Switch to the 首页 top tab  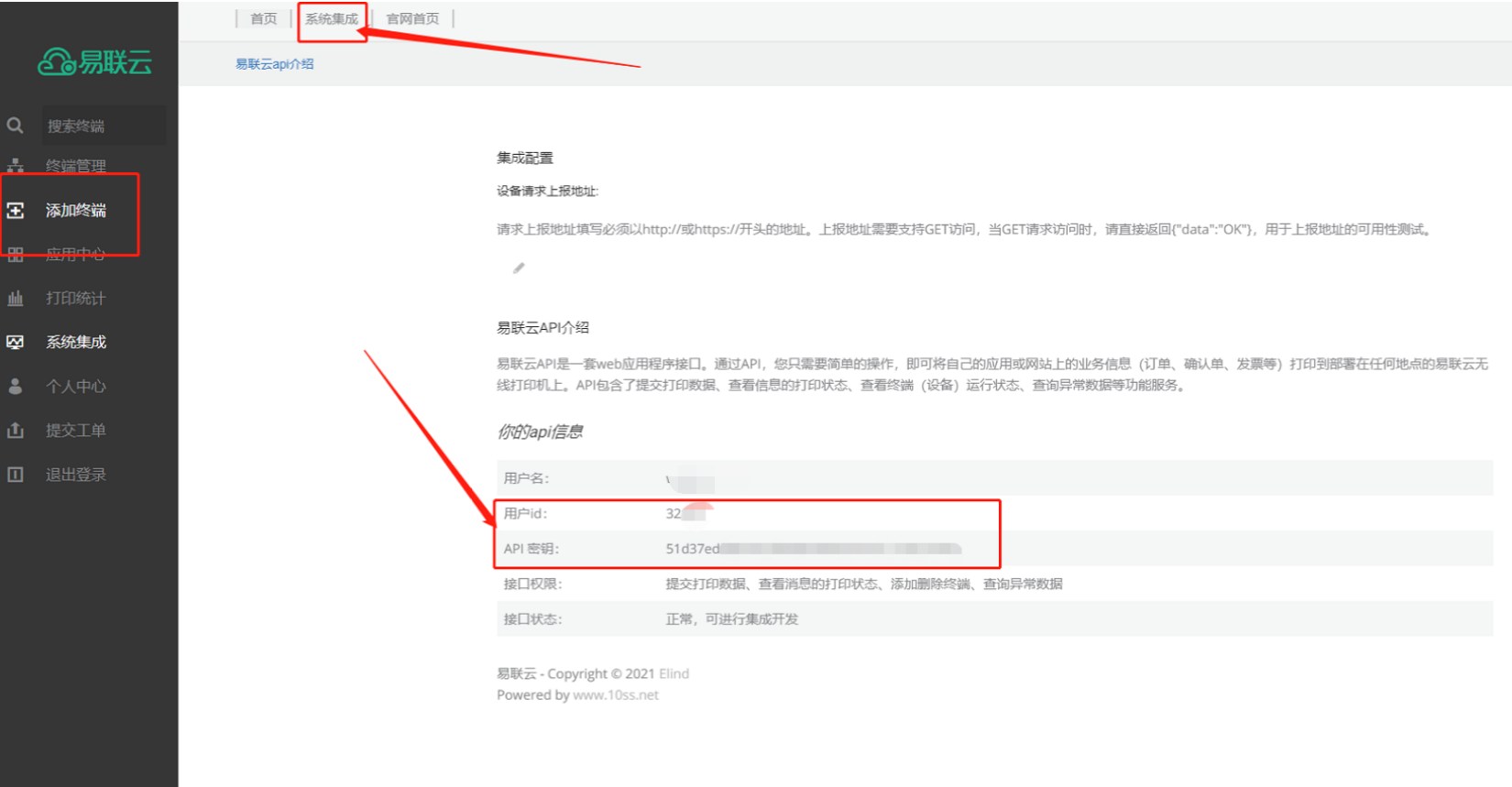[x=264, y=18]
